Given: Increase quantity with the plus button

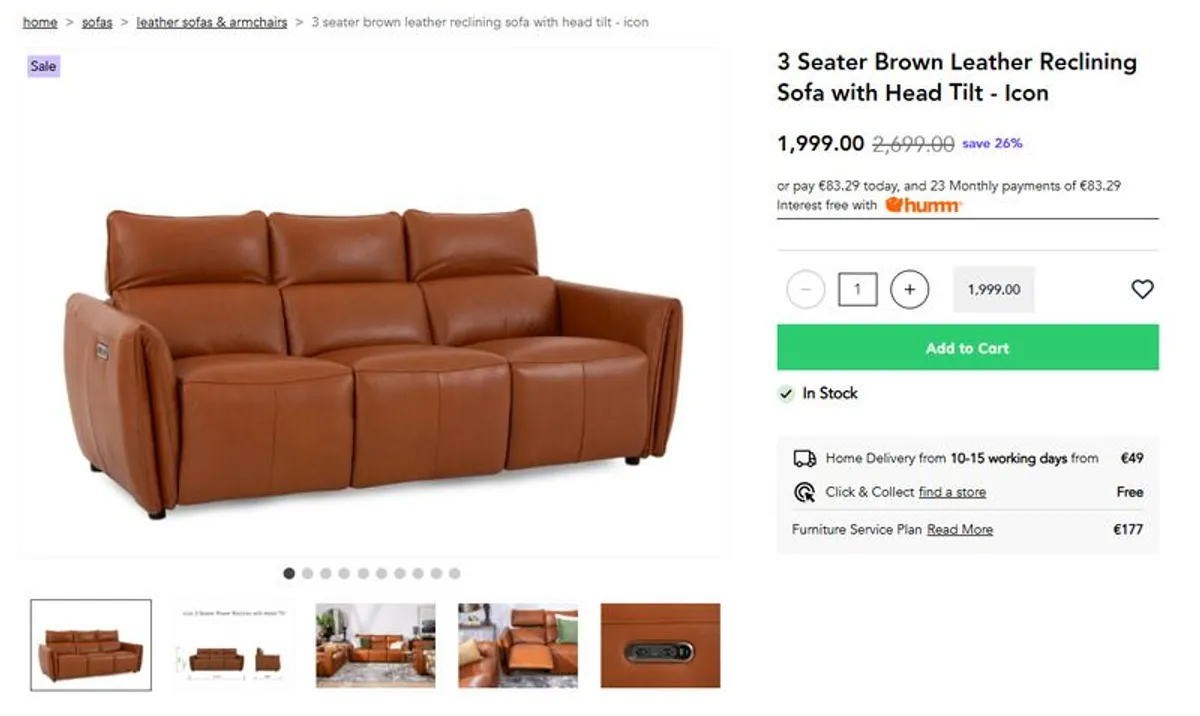Looking at the screenshot, I should (909, 290).
